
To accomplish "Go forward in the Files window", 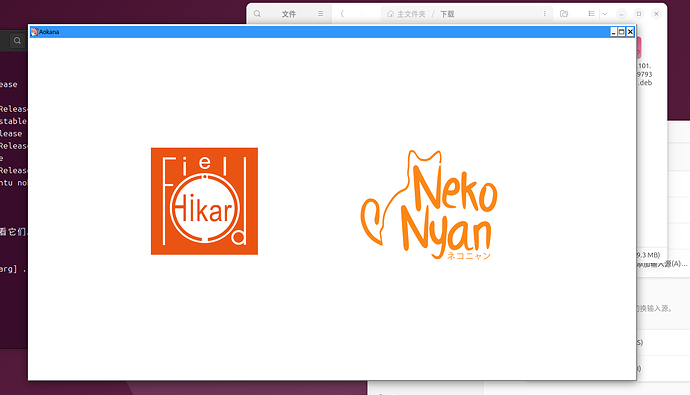I will tap(361, 14).
